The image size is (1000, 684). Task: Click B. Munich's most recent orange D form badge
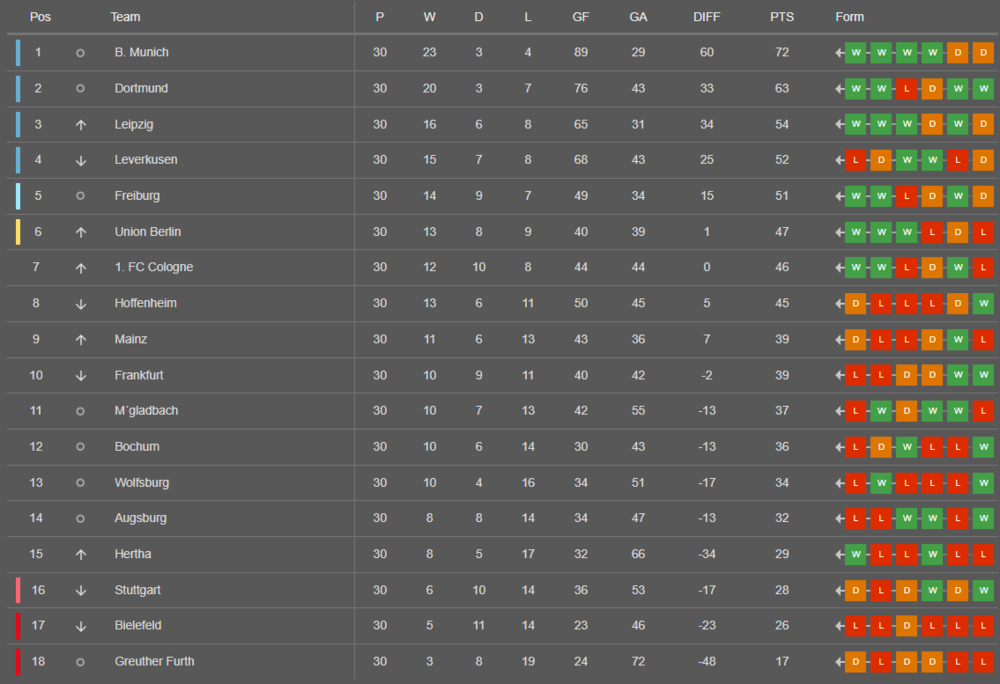(x=983, y=52)
